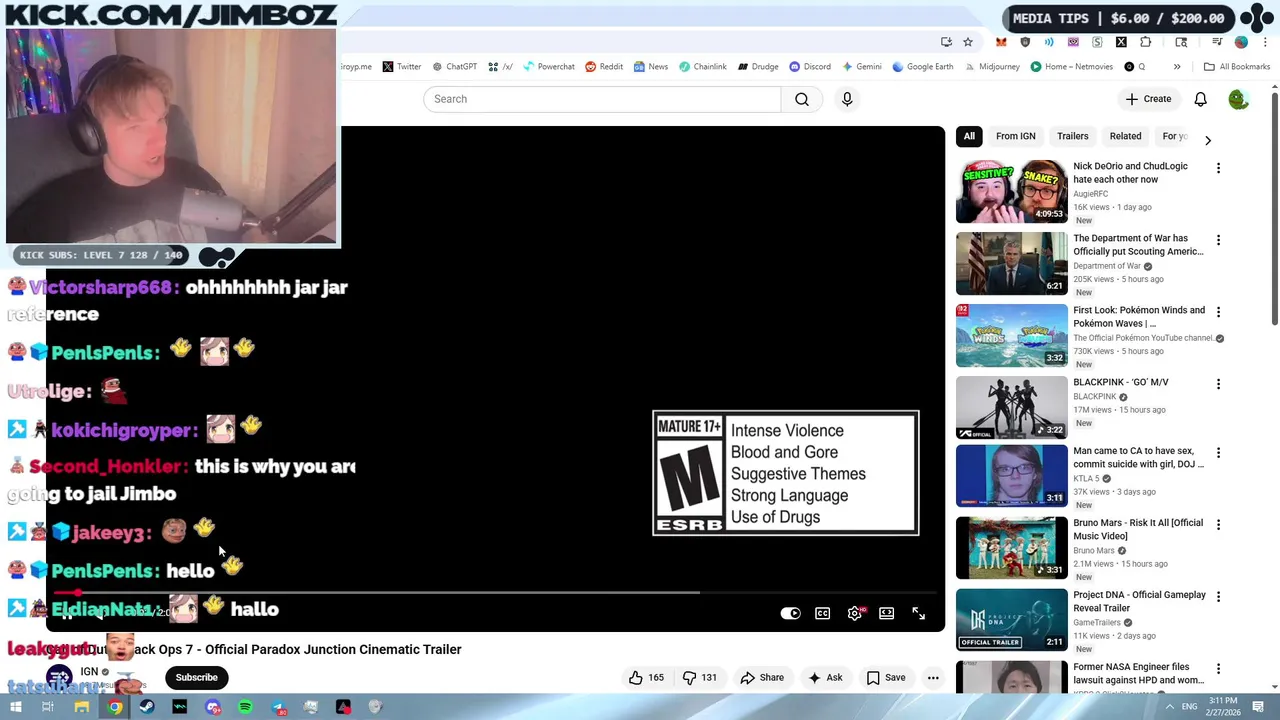Open the Chrome Extensions puzzle icon

(x=1145, y=42)
